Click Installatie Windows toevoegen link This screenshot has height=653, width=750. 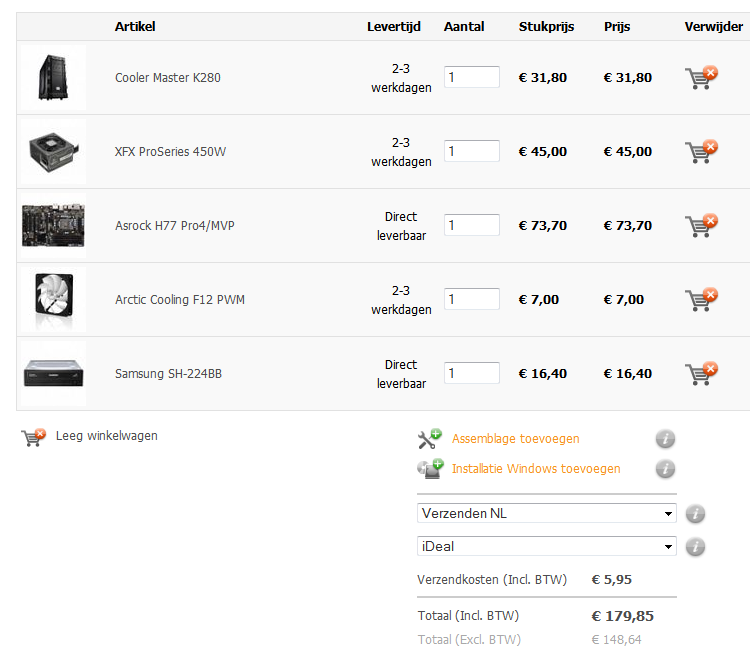[x=536, y=469]
